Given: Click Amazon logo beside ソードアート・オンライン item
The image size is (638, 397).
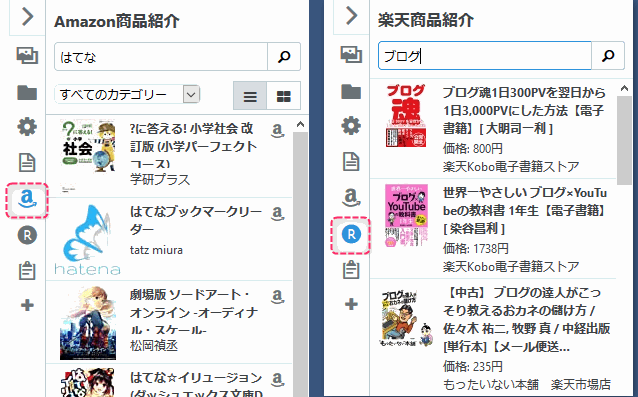Looking at the screenshot, I should pyautogui.click(x=277, y=297).
